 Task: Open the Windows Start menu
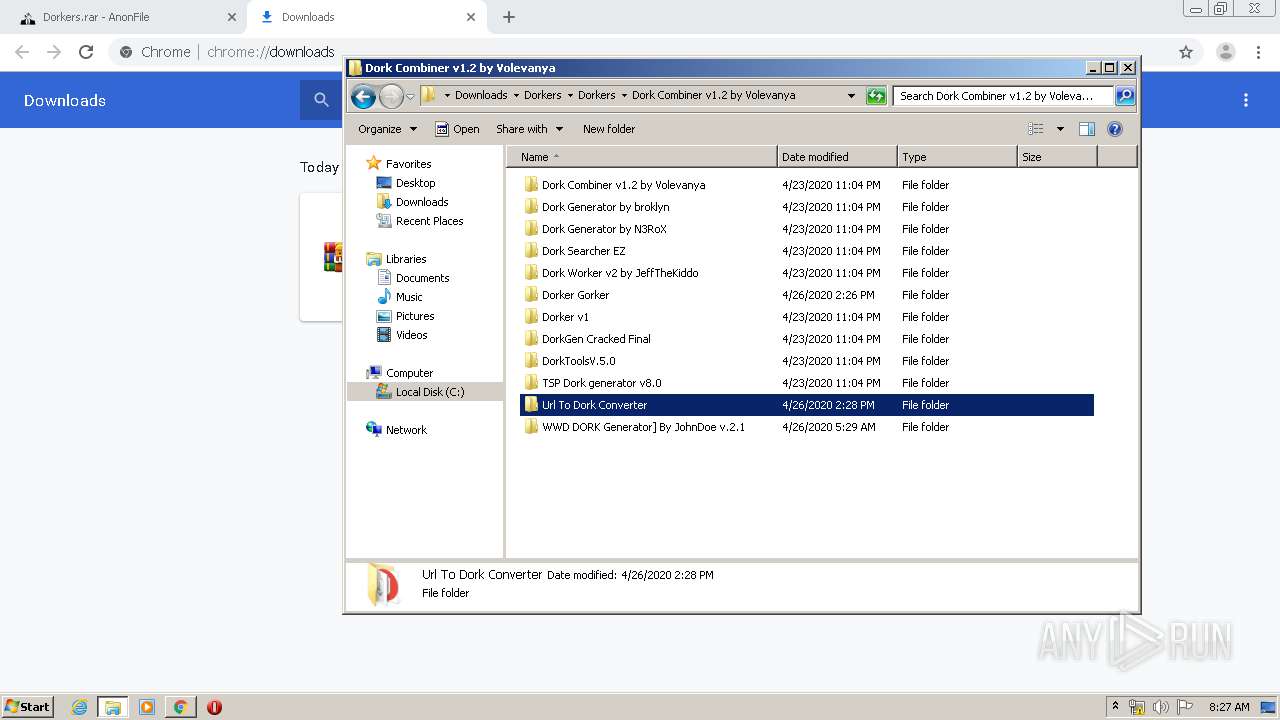[x=28, y=707]
